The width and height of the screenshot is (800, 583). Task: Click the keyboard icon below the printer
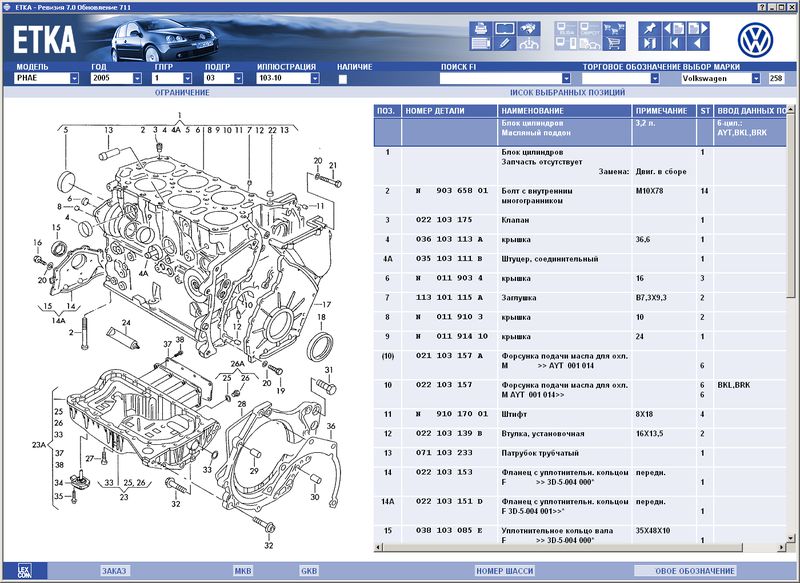480,44
